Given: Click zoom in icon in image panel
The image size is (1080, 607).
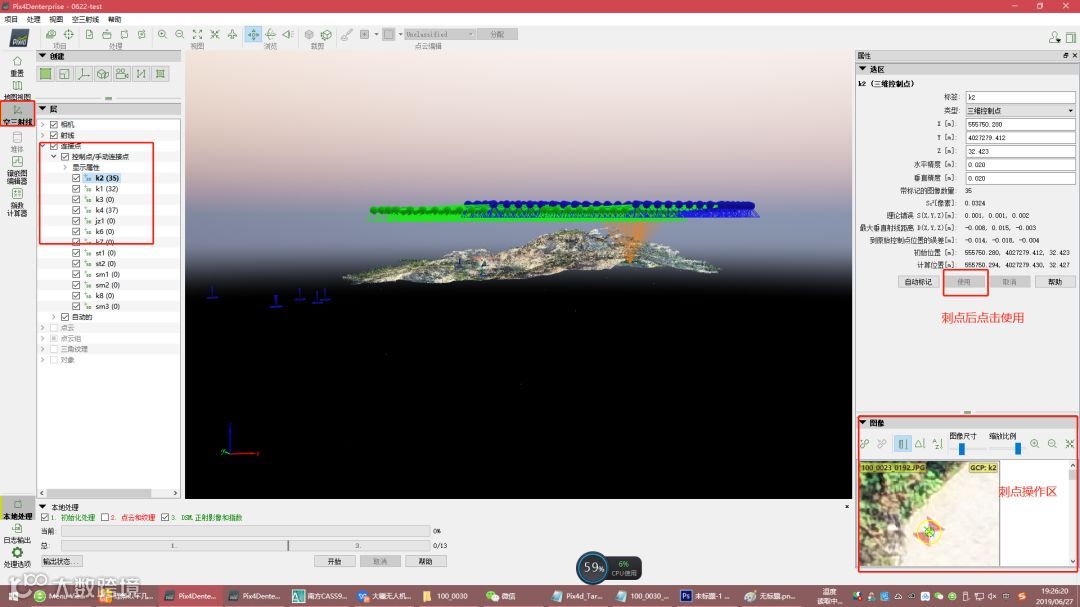Looking at the screenshot, I should click(1035, 444).
